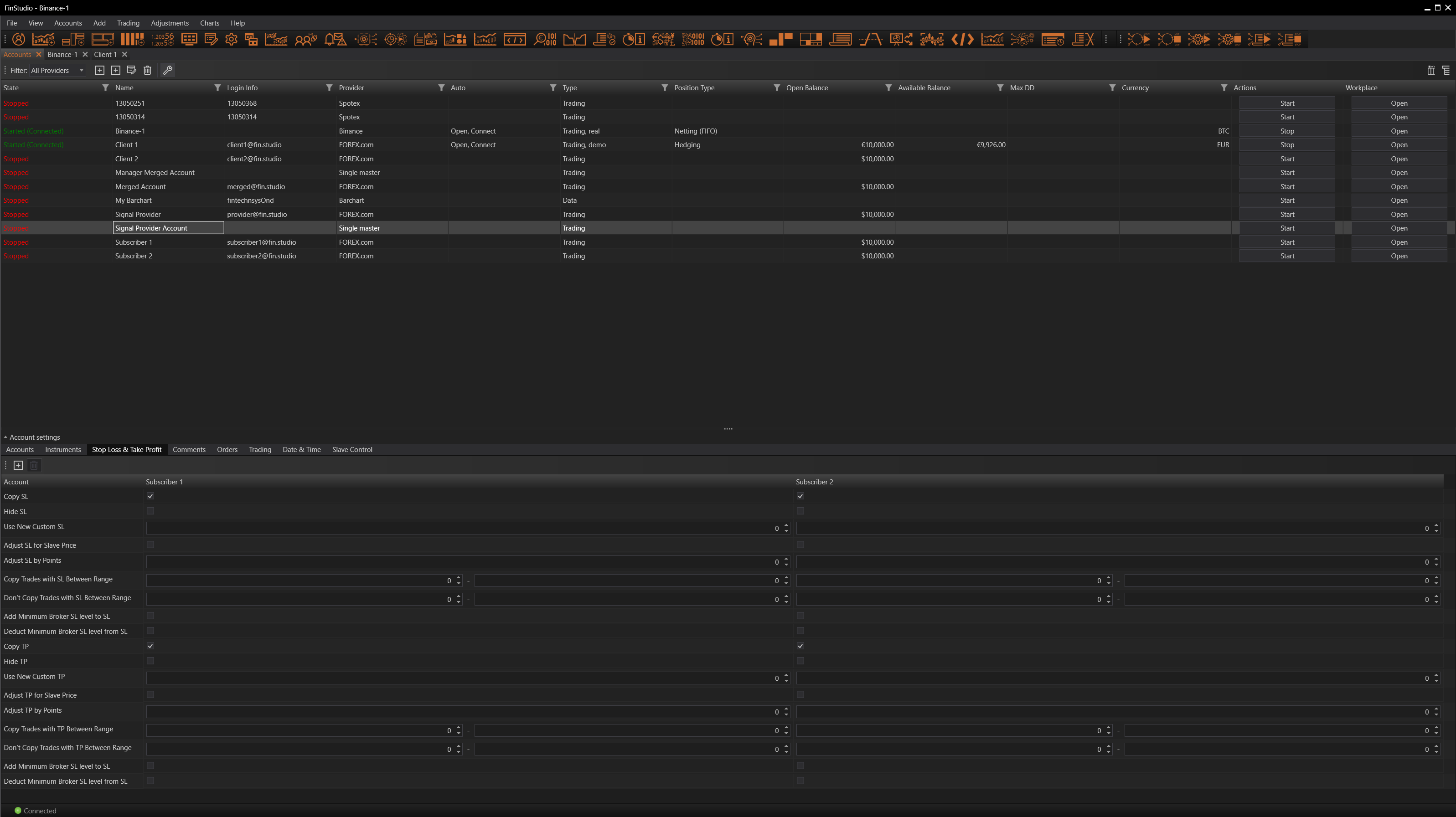This screenshot has height=817, width=1456.
Task: Collapse the Account settings panel
Action: pyautogui.click(x=5, y=437)
